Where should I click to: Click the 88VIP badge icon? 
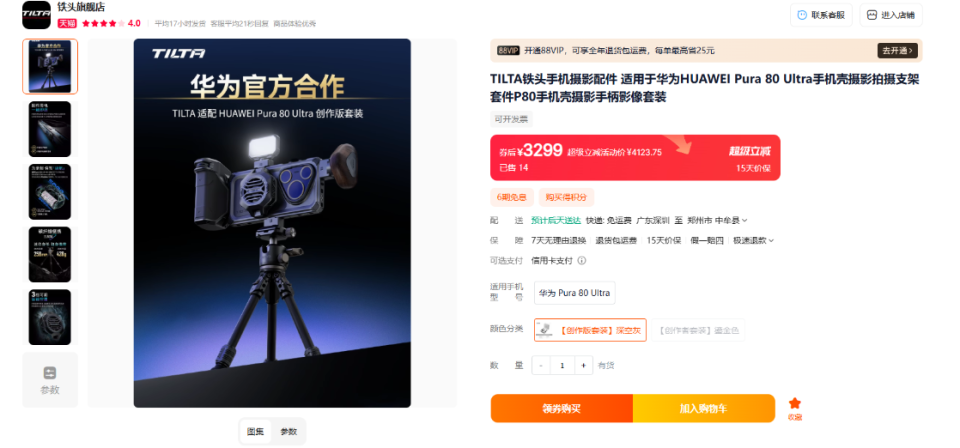pyautogui.click(x=508, y=50)
